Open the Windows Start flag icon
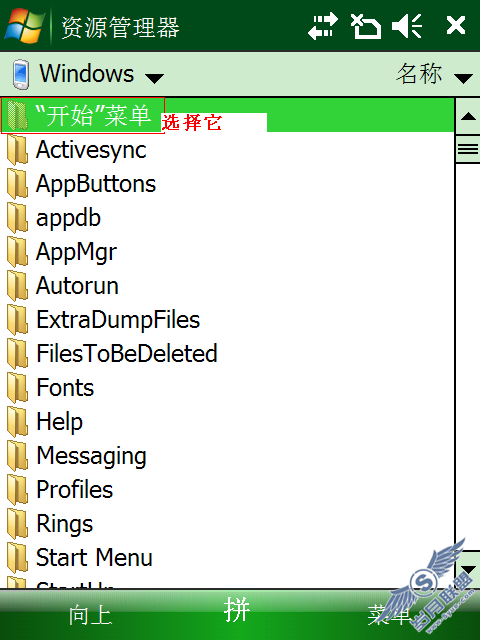Screen dimensions: 480x640 (x=24, y=25)
